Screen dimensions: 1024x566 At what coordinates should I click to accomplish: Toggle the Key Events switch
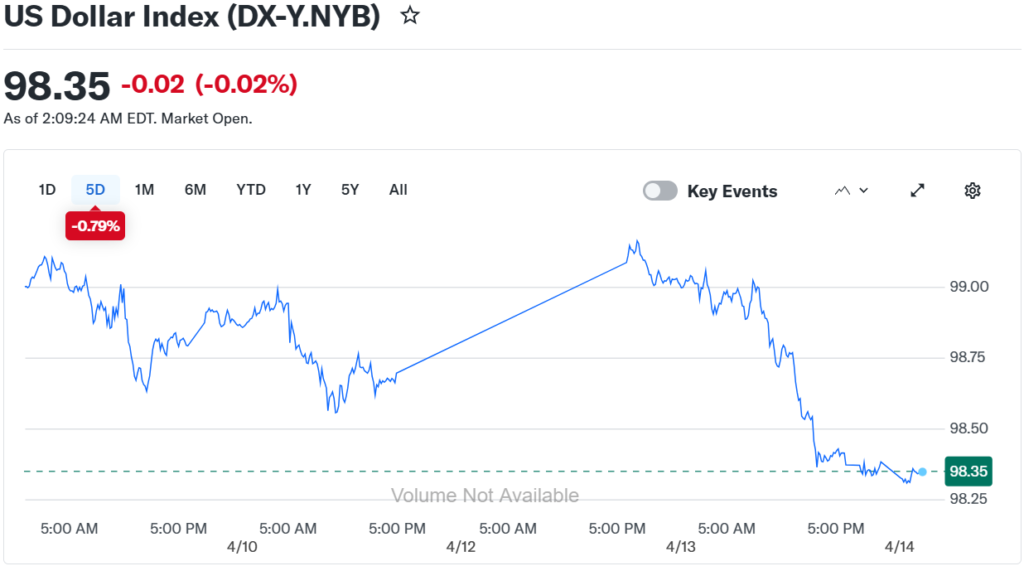(x=660, y=191)
